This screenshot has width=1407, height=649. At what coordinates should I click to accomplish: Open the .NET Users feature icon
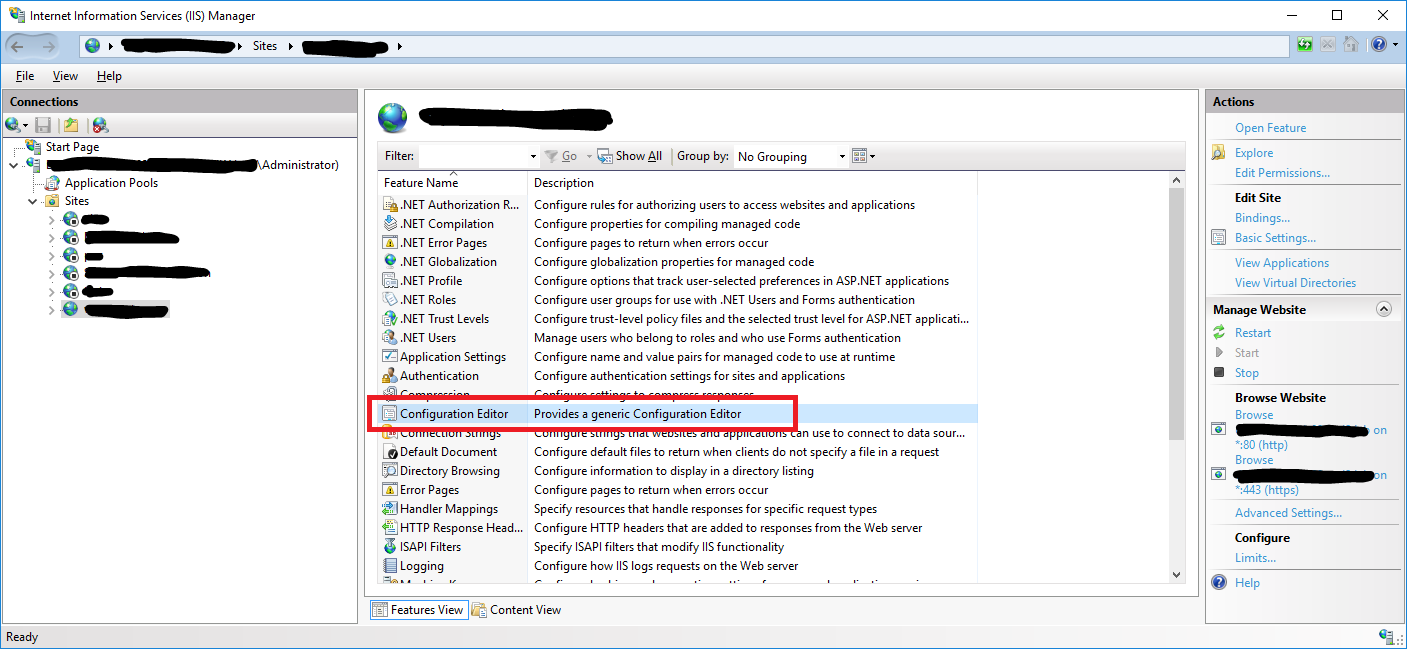[390, 338]
